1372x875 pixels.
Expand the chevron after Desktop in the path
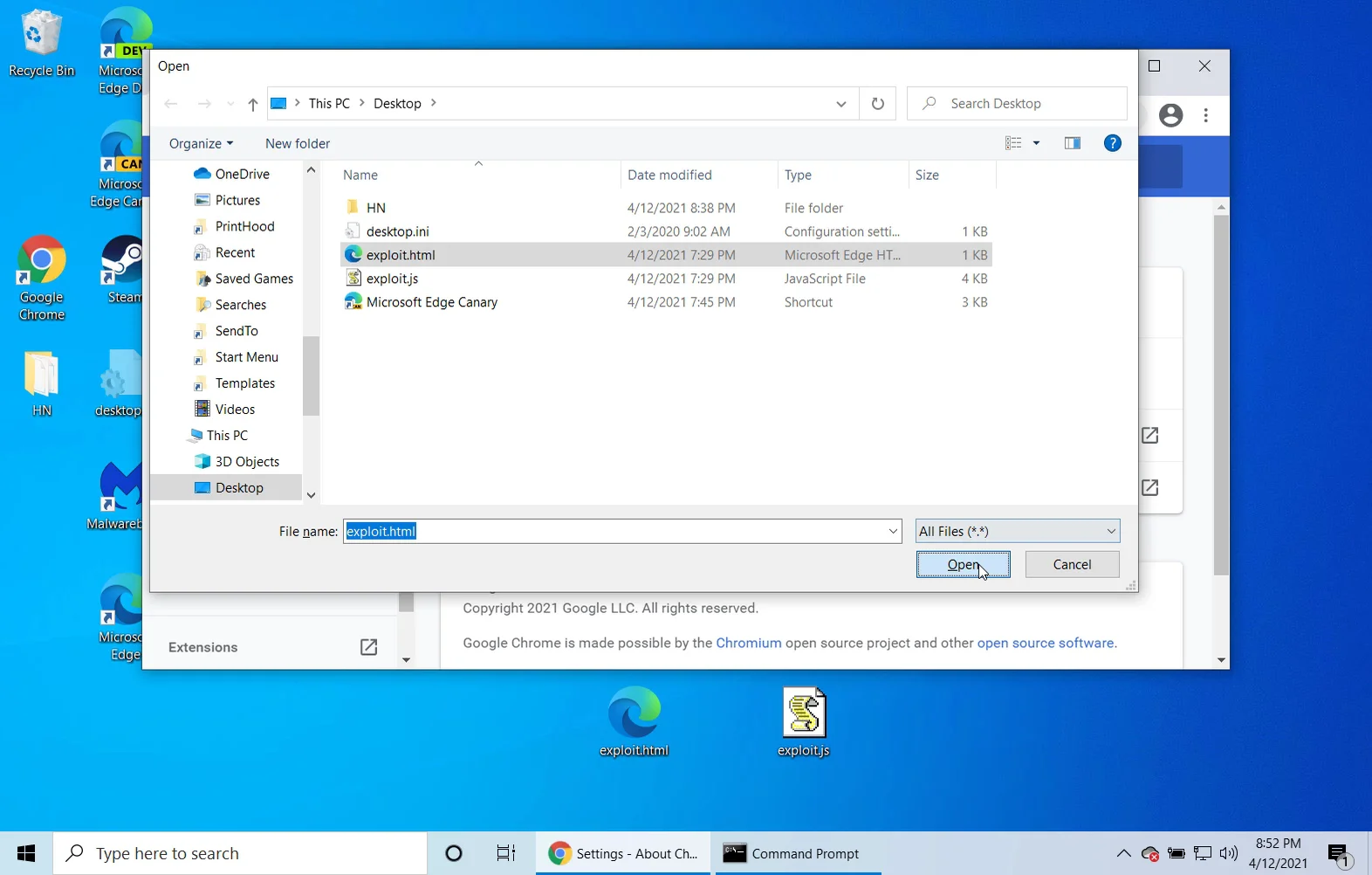[433, 103]
